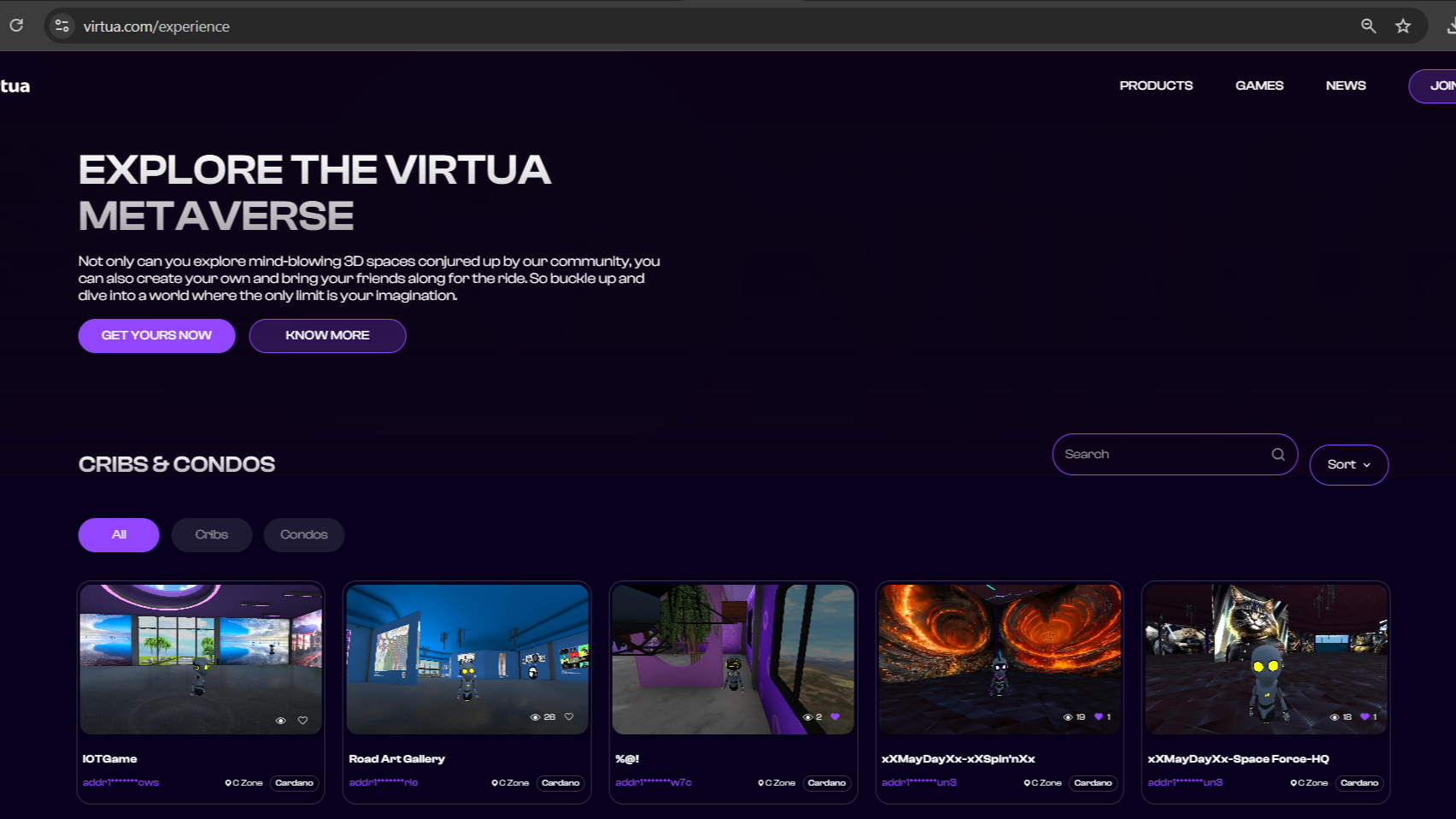
Task: Click the GET YOURS NOW button
Action: (x=156, y=336)
